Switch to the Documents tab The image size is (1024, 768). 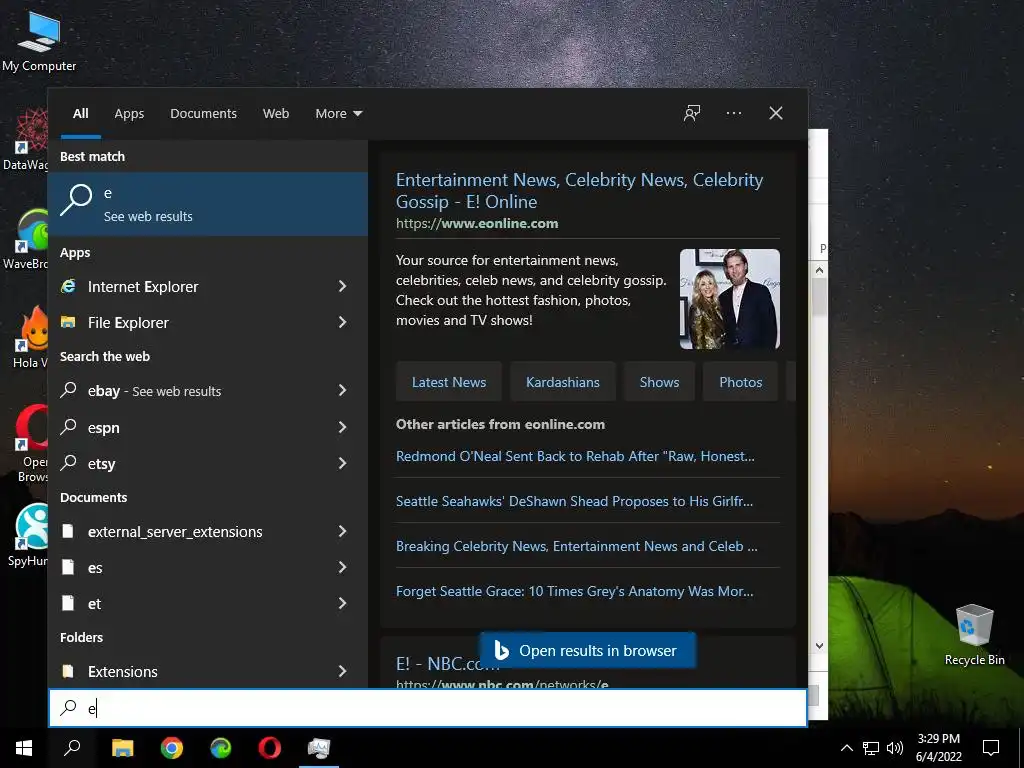pos(203,114)
